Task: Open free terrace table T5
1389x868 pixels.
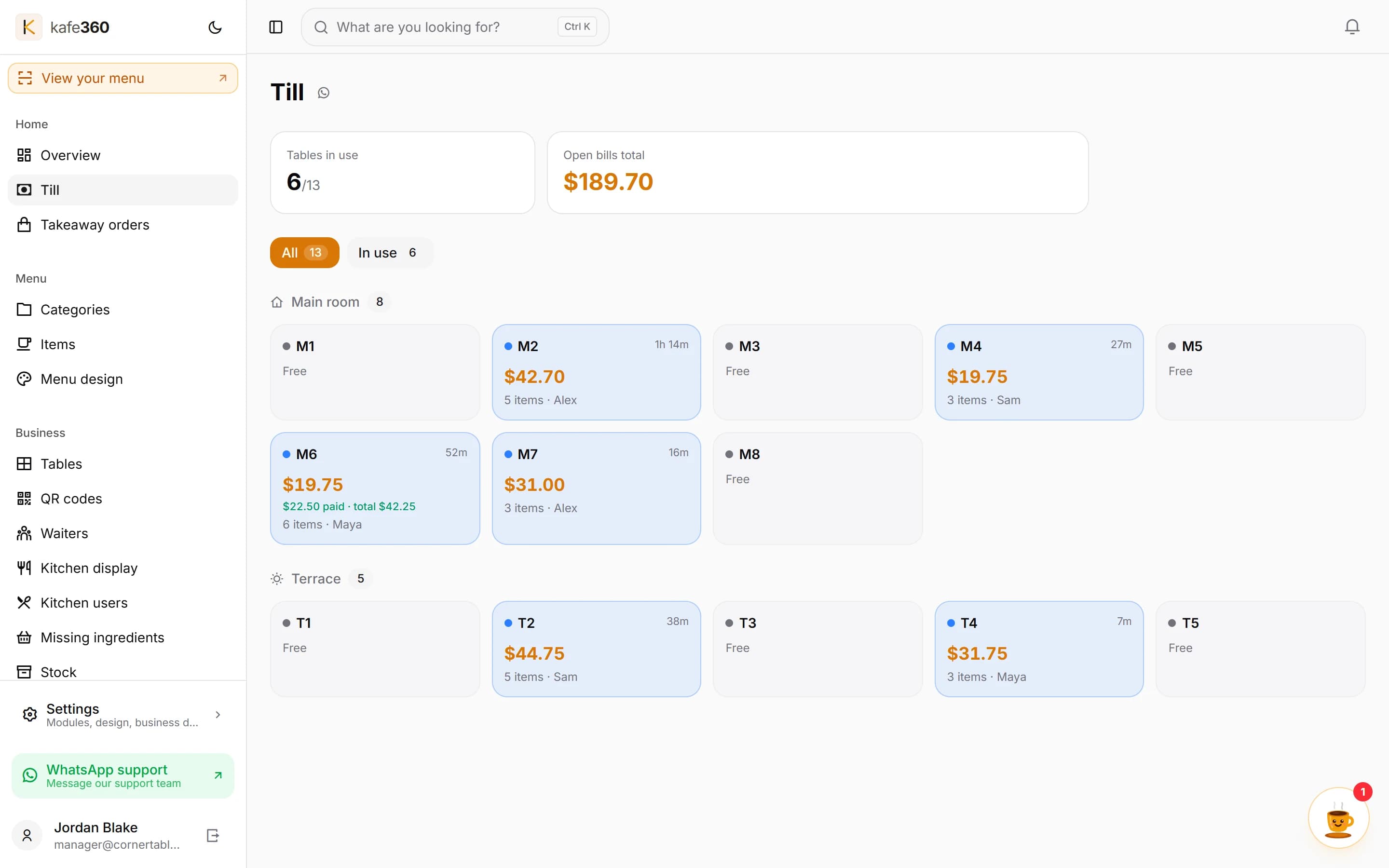Action: [1260, 649]
